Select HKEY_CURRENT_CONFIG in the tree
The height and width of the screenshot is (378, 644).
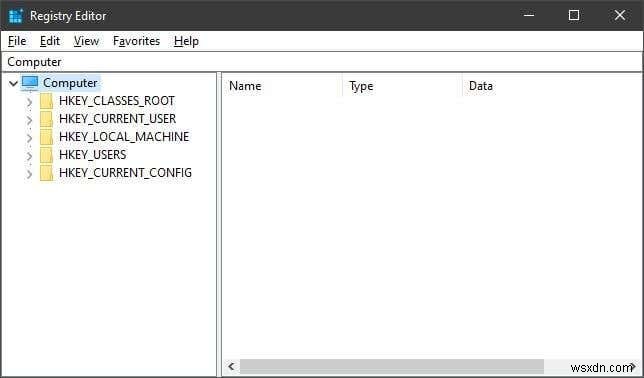[125, 173]
